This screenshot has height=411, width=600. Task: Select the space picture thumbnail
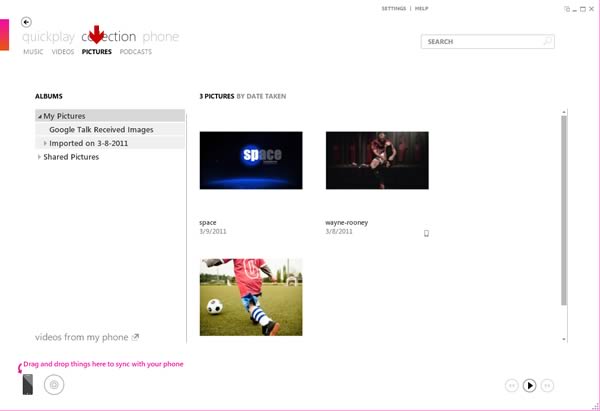[x=251, y=160]
